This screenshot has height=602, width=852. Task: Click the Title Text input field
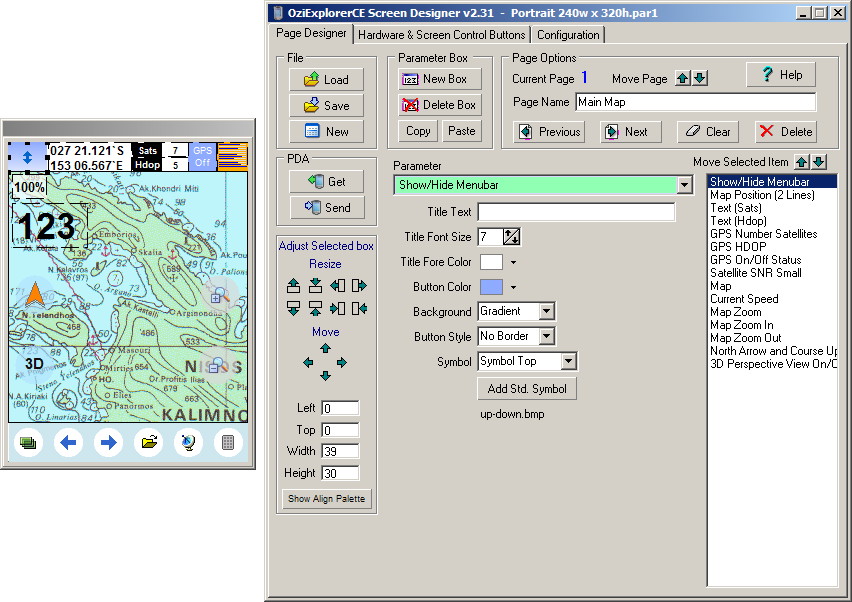(x=576, y=212)
